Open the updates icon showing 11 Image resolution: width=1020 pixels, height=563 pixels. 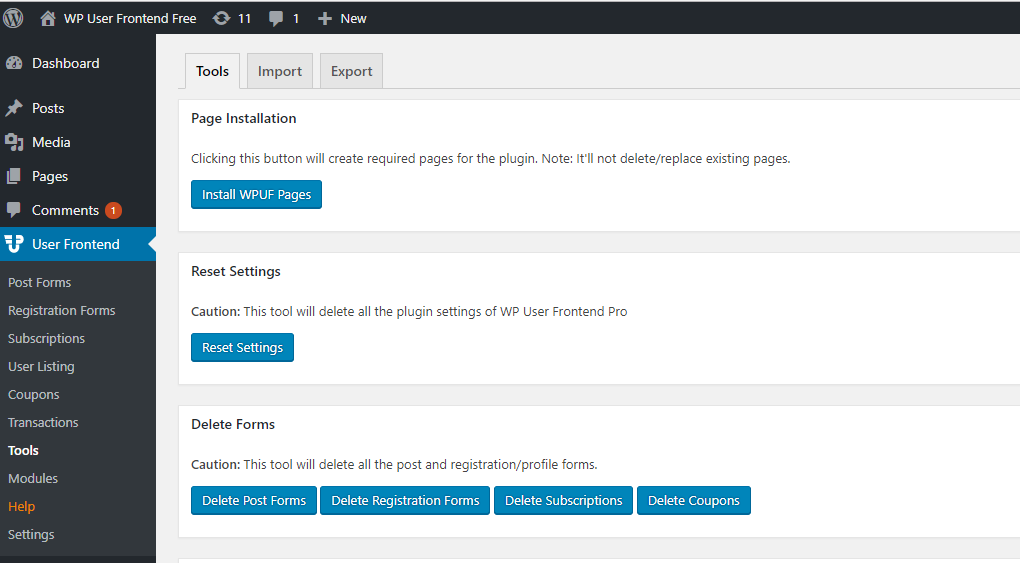[x=221, y=18]
